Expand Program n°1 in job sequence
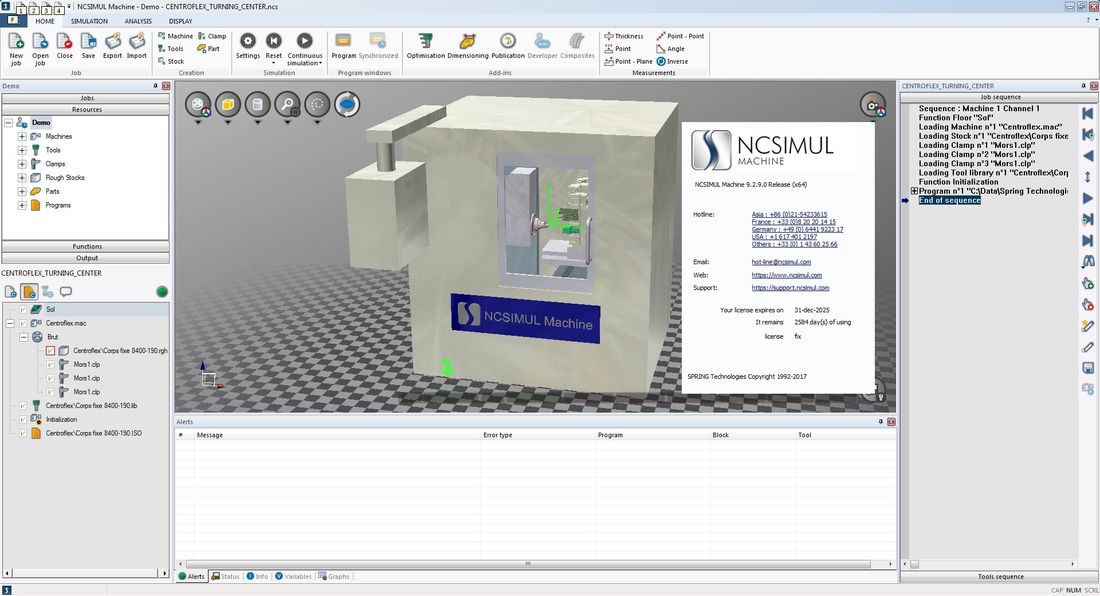The image size is (1100, 596). pos(914,191)
